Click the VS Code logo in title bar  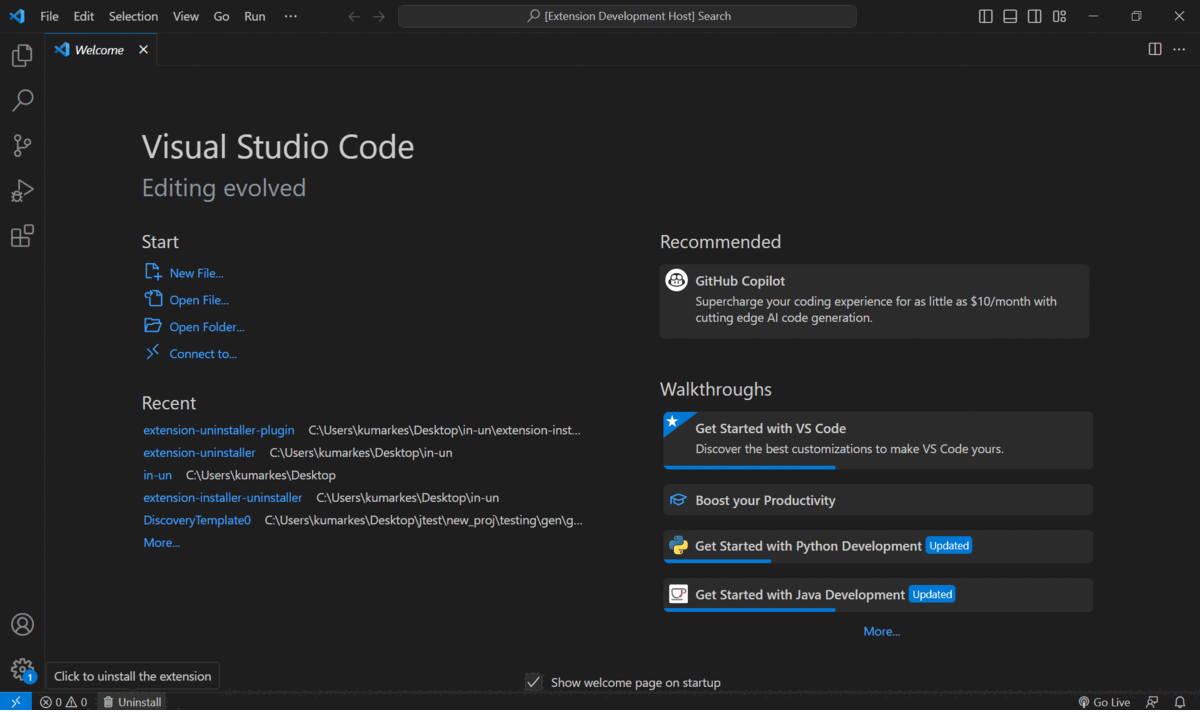[16, 16]
